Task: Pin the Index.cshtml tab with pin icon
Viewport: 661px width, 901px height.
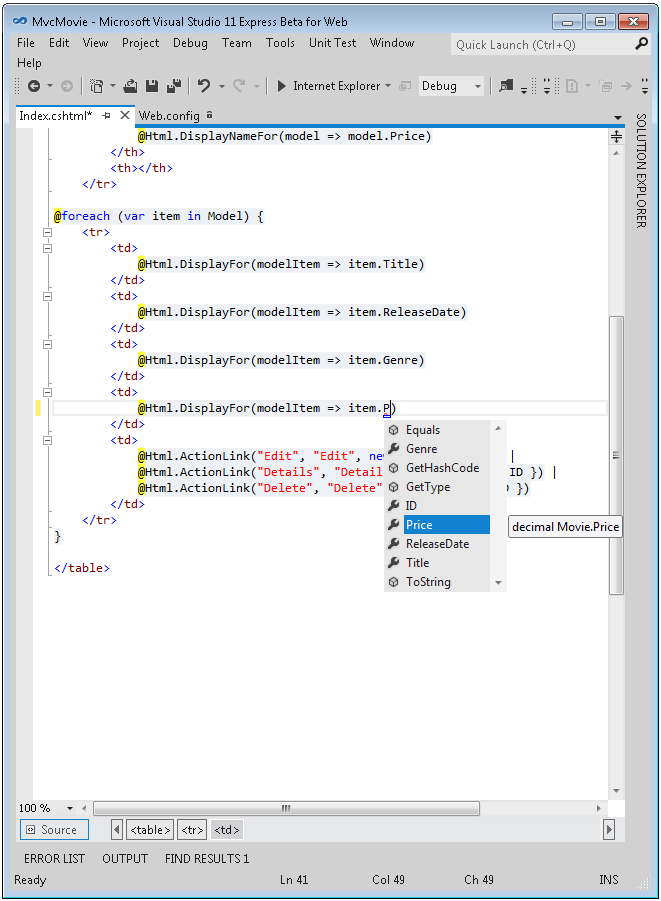Action: point(107,115)
